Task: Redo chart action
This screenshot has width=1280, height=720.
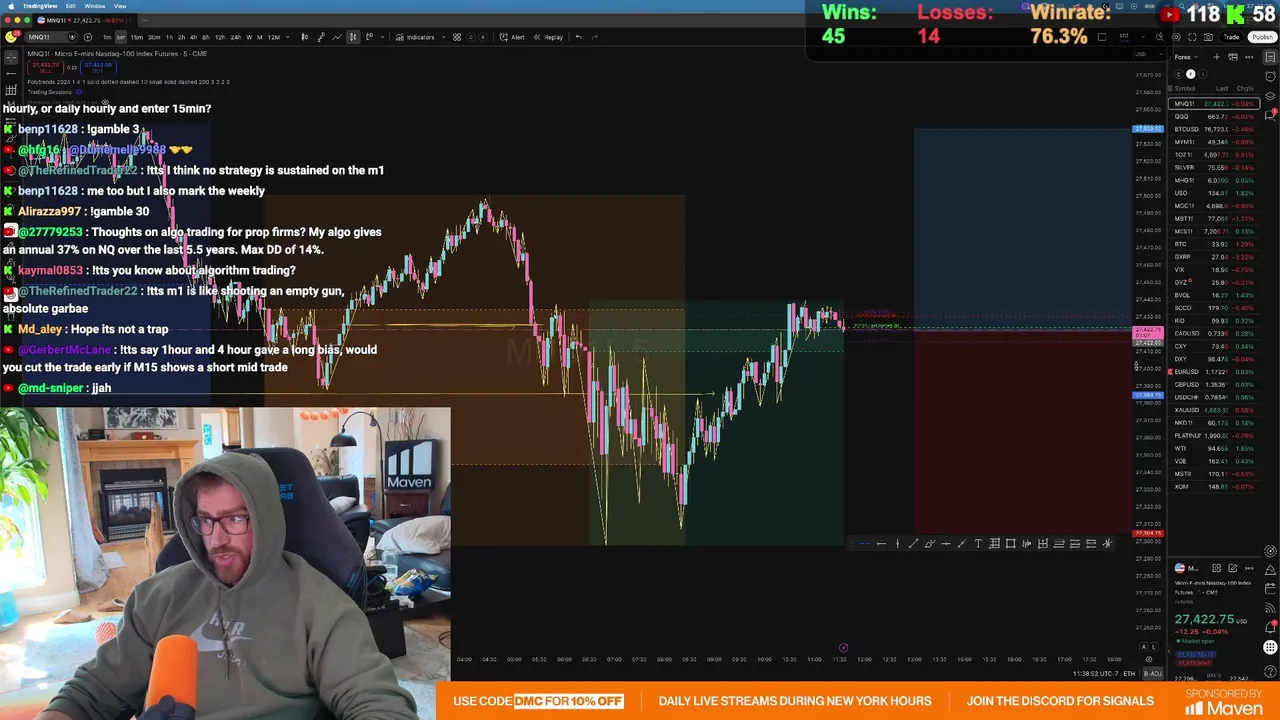Action: click(595, 37)
